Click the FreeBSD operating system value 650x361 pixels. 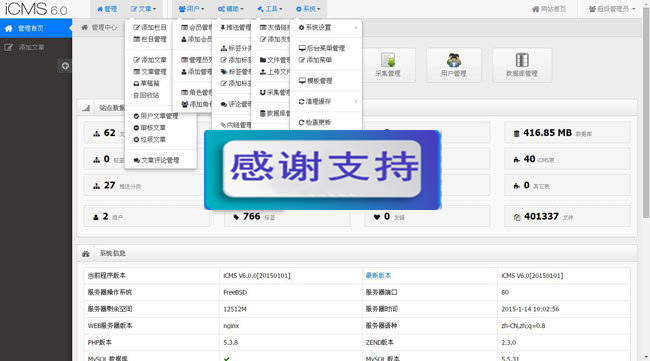(x=235, y=292)
